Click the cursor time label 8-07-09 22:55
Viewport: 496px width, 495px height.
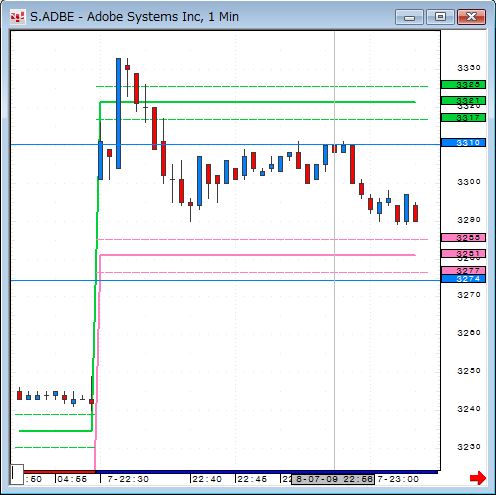333,479
